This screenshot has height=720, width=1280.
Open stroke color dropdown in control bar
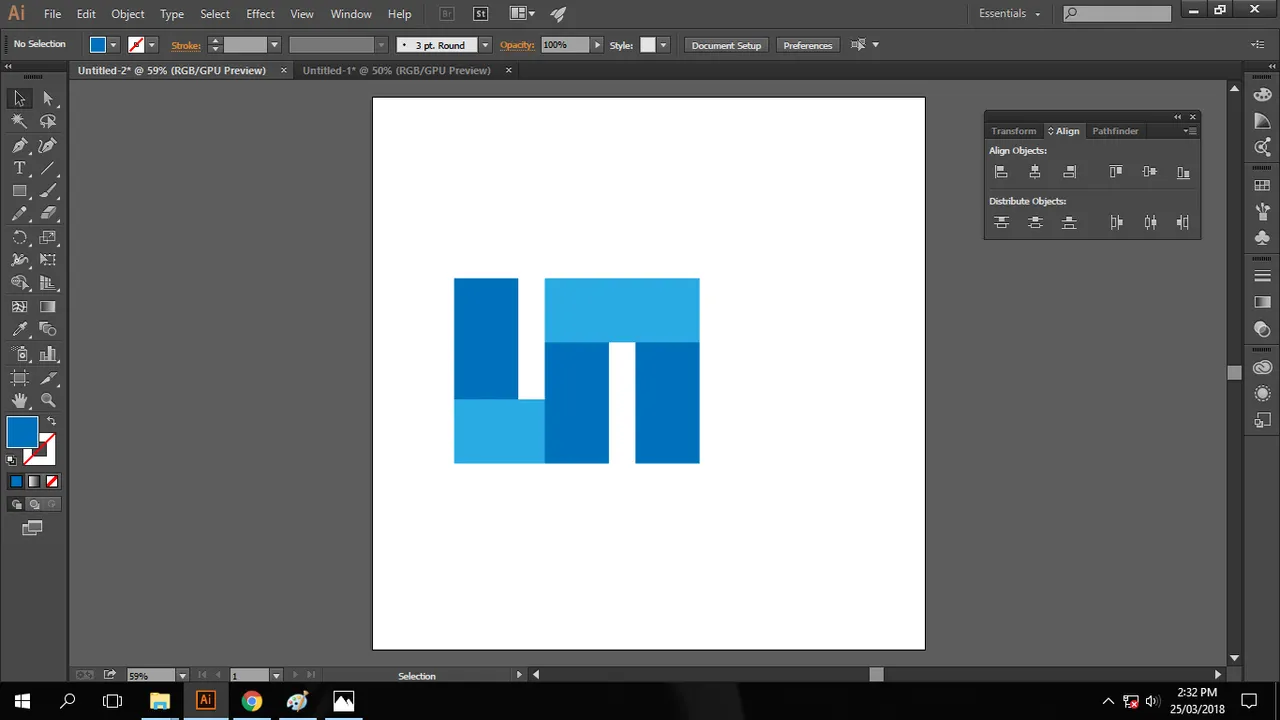point(151,45)
